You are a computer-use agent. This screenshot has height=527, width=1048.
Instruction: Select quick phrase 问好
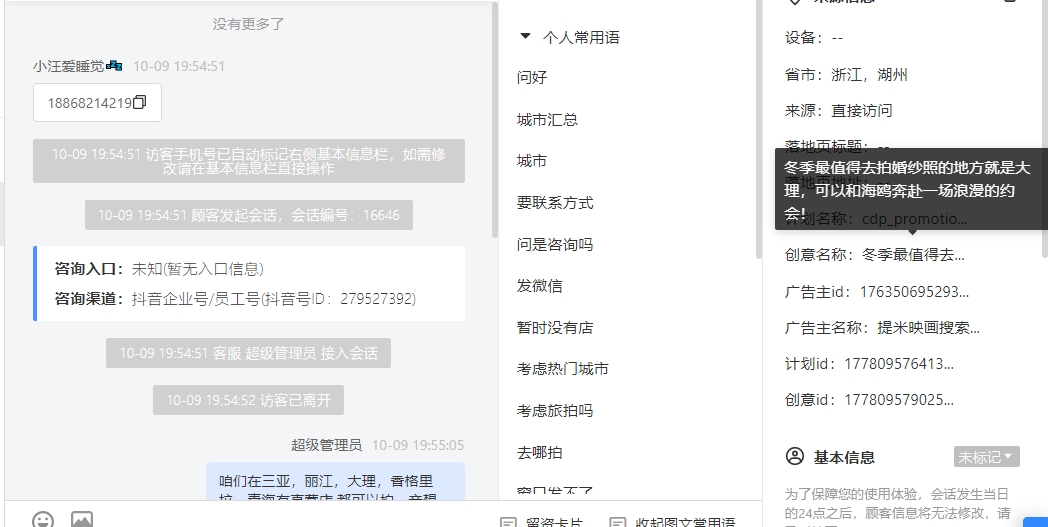tap(532, 78)
